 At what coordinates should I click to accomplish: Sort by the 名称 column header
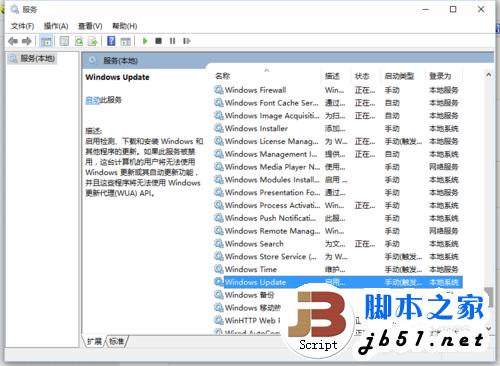[x=223, y=76]
